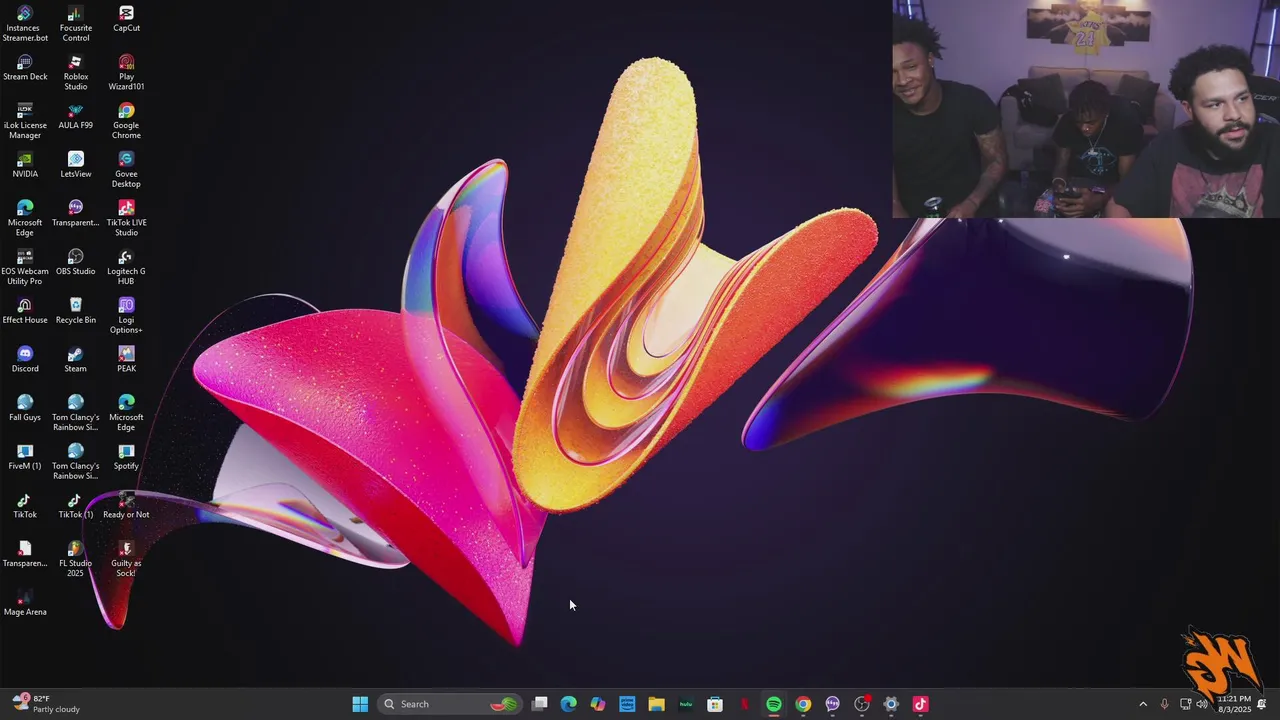This screenshot has width=1280, height=720.
Task: Select the FL Studio 2025 desktop icon
Action: (76, 560)
